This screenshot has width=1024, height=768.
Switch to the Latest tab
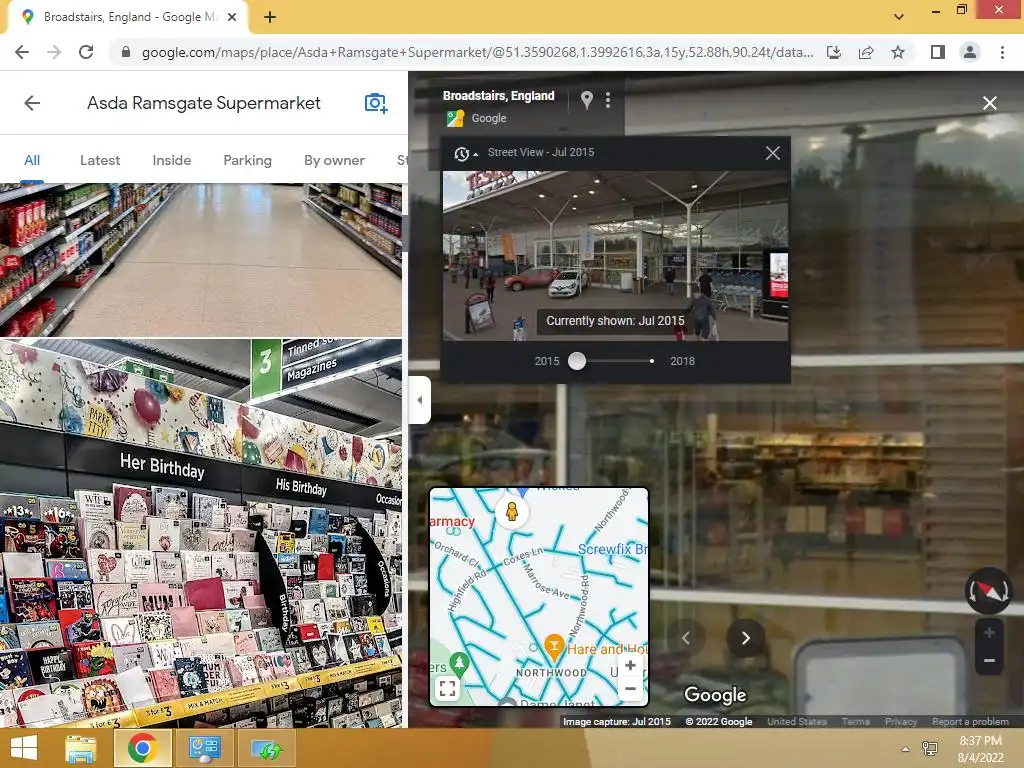point(100,160)
